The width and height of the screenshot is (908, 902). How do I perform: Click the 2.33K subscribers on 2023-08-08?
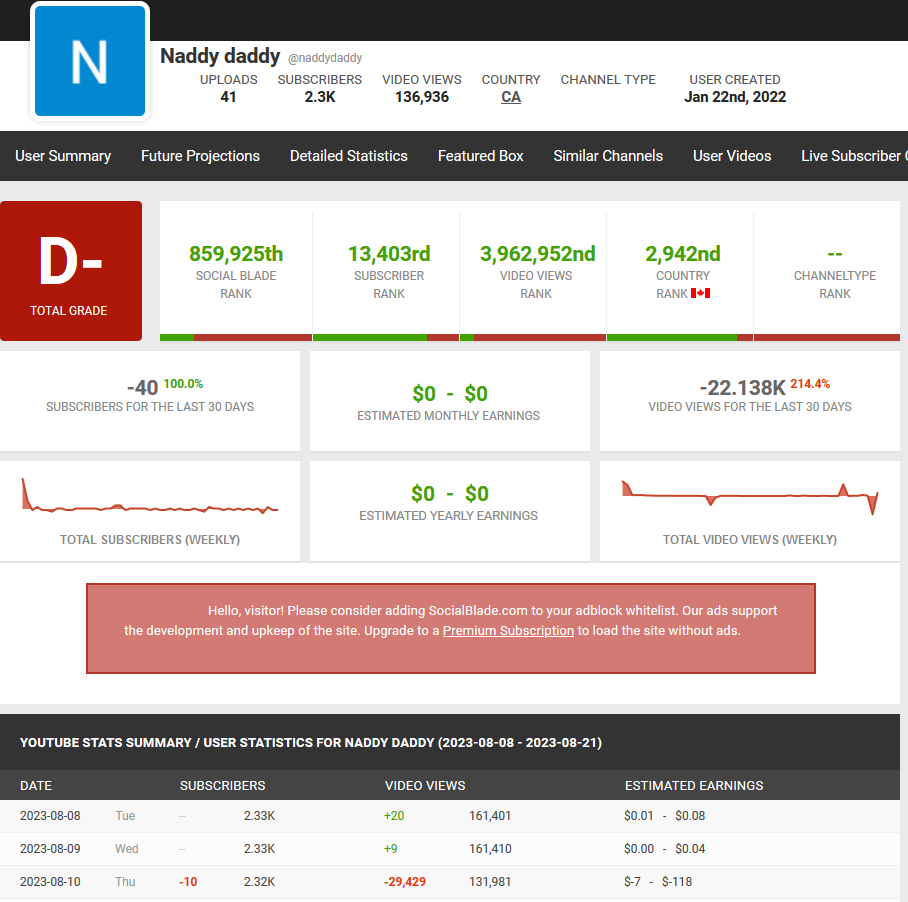click(259, 816)
